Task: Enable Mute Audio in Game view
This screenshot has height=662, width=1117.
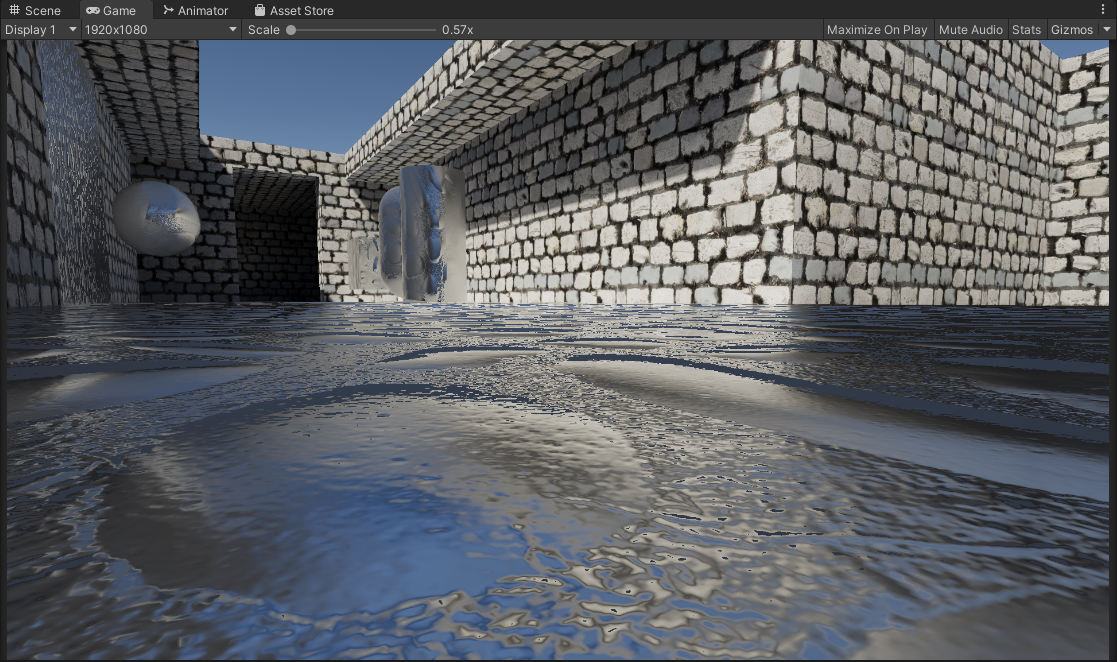Action: pyautogui.click(x=970, y=30)
